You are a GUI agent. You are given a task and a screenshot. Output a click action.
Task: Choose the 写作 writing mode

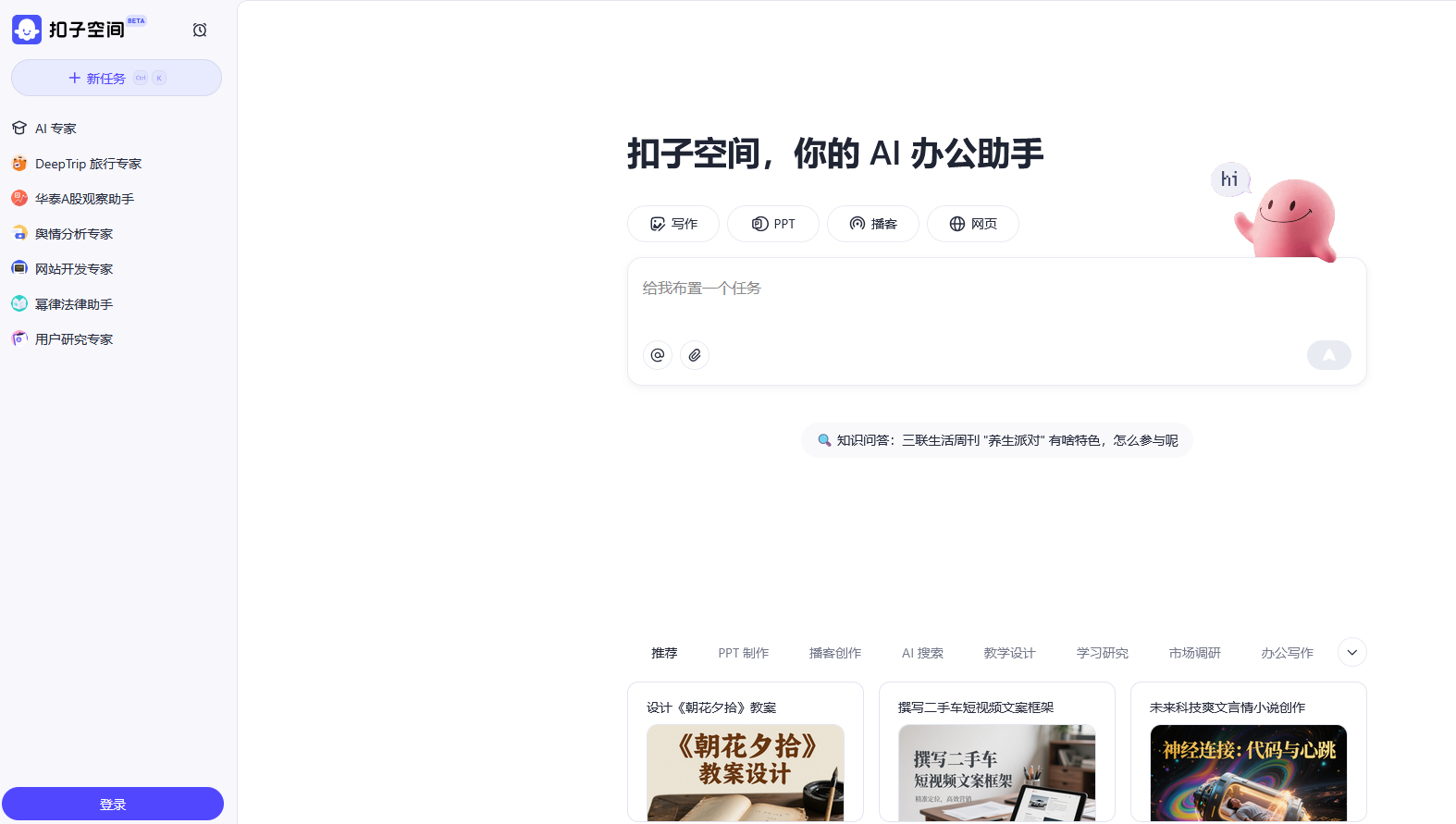point(673,224)
